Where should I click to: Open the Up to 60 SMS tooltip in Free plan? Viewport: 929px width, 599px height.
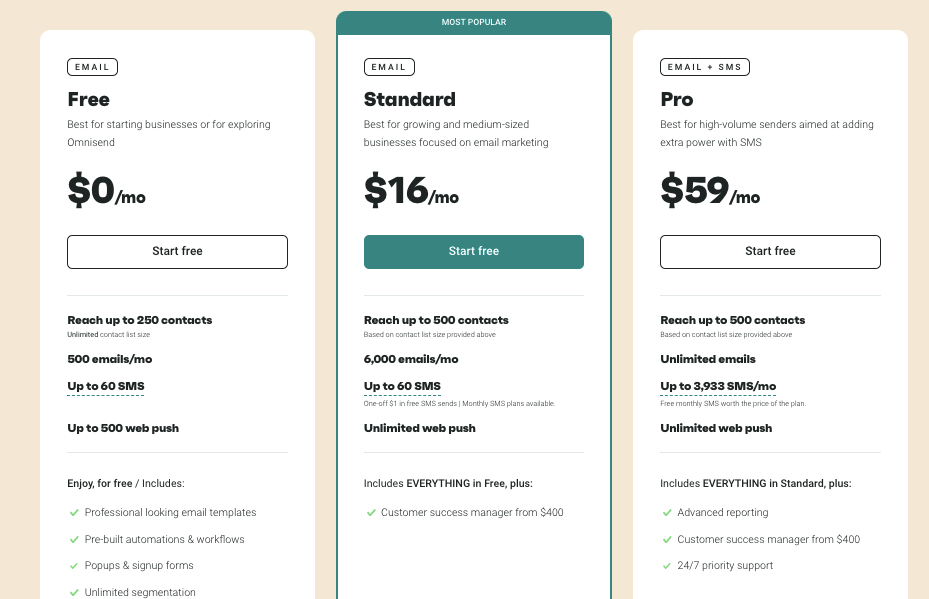(104, 386)
